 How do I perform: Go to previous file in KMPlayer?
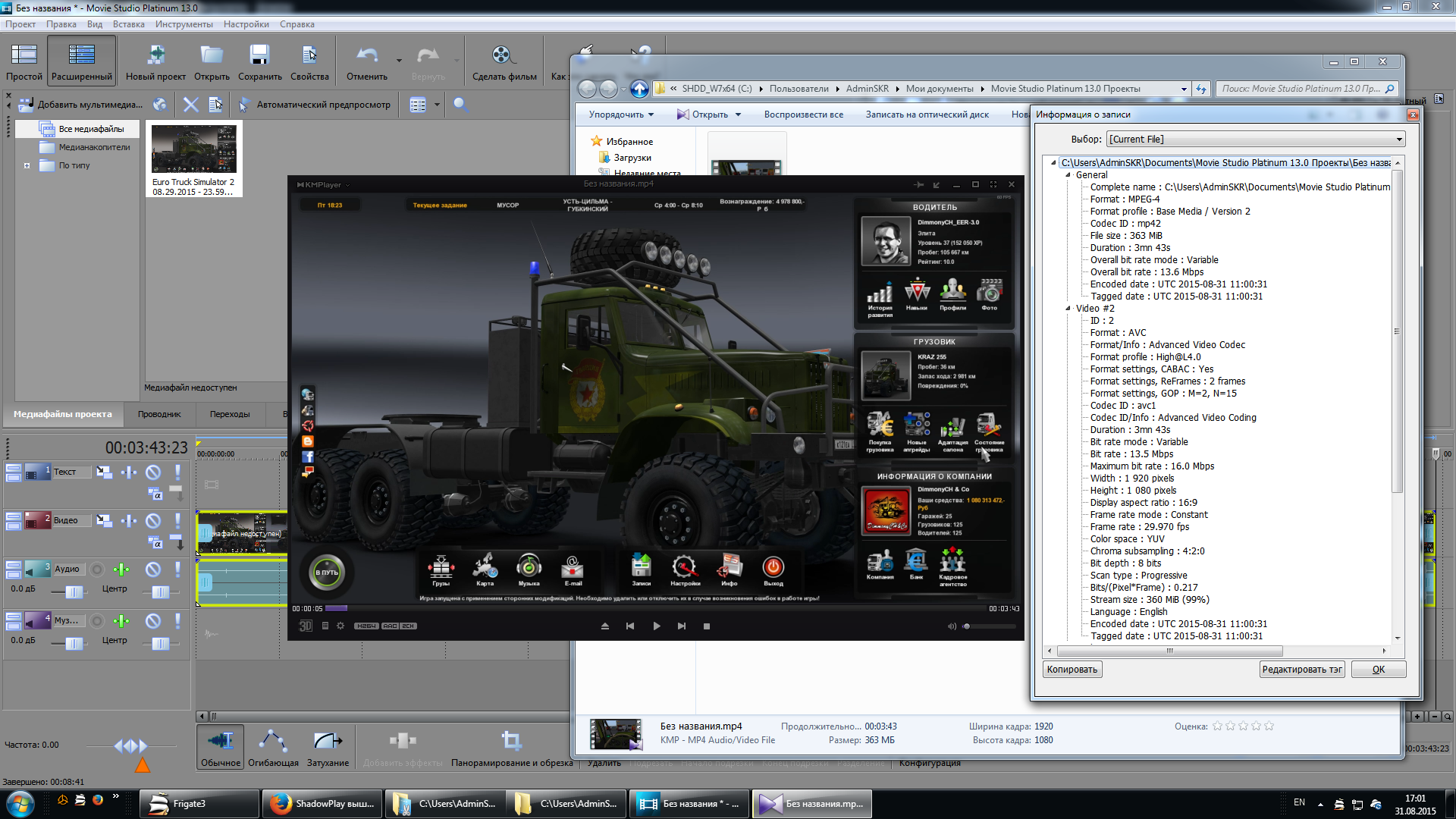pos(629,626)
